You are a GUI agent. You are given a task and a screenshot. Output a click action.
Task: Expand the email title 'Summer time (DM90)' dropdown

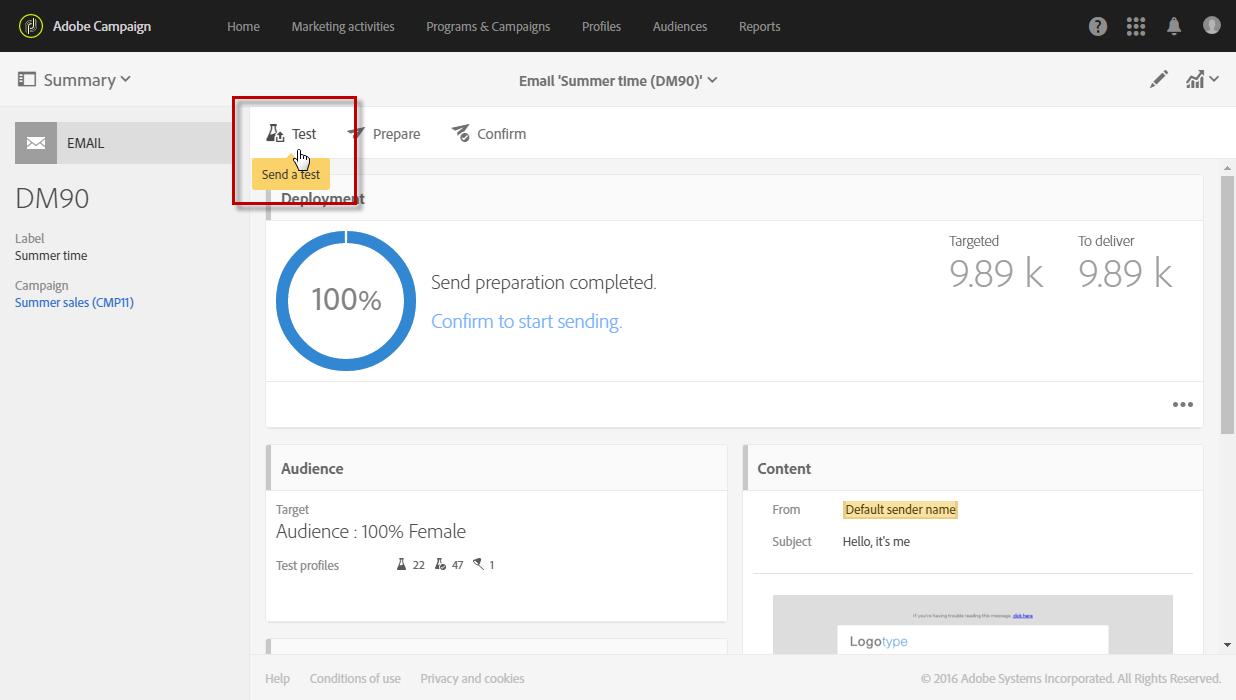click(618, 80)
